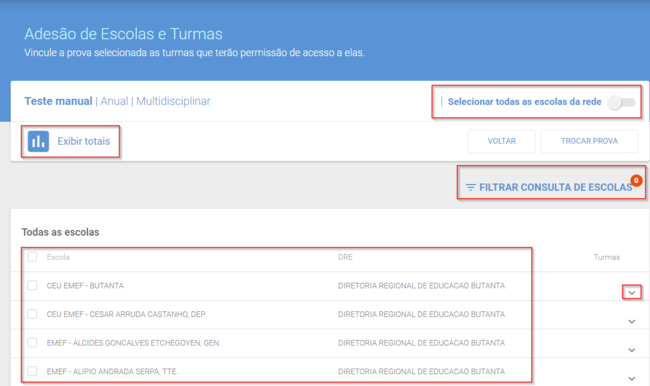Image resolution: width=650 pixels, height=386 pixels.
Task: Expand turmas for ALCIDES GONCALVES ETCHEGOYEN row
Action: [x=631, y=350]
